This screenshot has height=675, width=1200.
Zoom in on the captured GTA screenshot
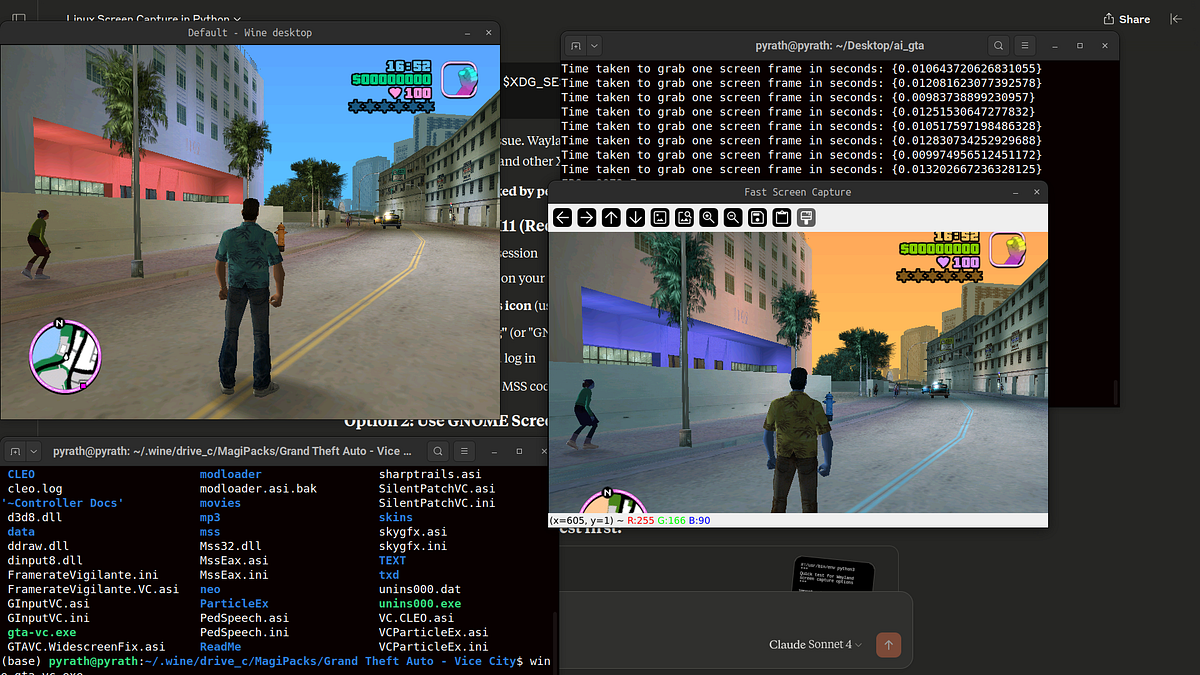coord(708,217)
